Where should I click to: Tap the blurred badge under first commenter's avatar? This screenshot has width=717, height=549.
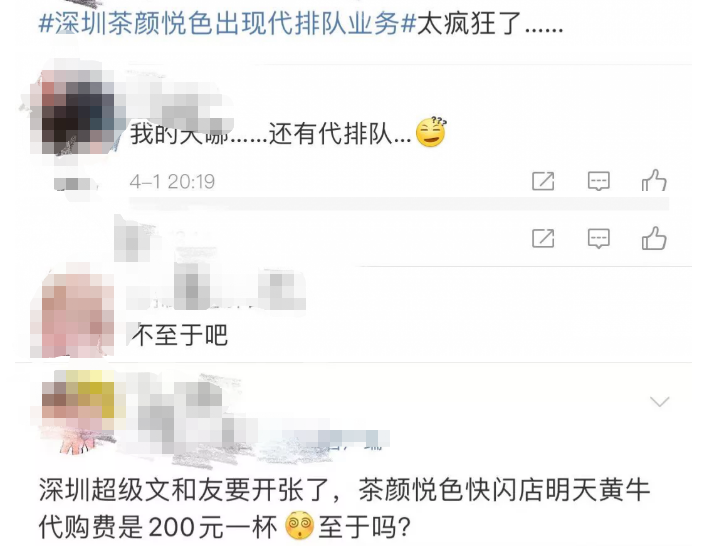75,184
